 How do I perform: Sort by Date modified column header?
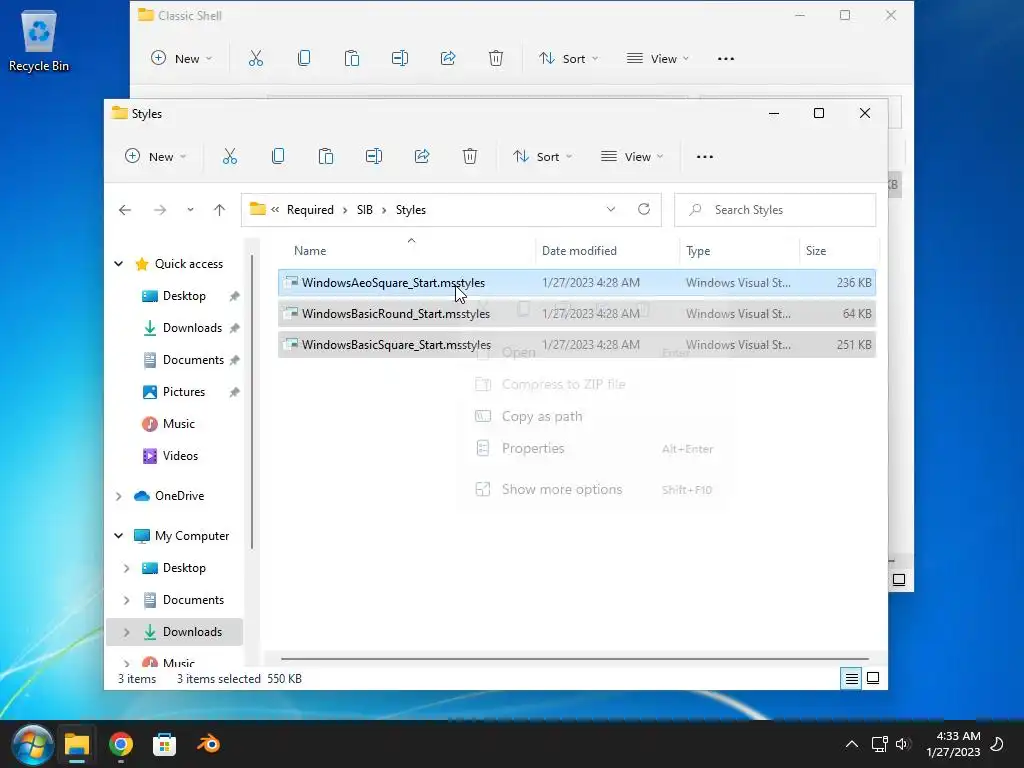pos(607,251)
